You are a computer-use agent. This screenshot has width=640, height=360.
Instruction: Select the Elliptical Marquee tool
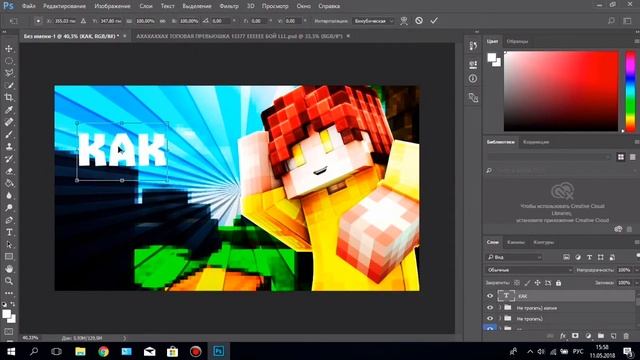click(x=9, y=61)
